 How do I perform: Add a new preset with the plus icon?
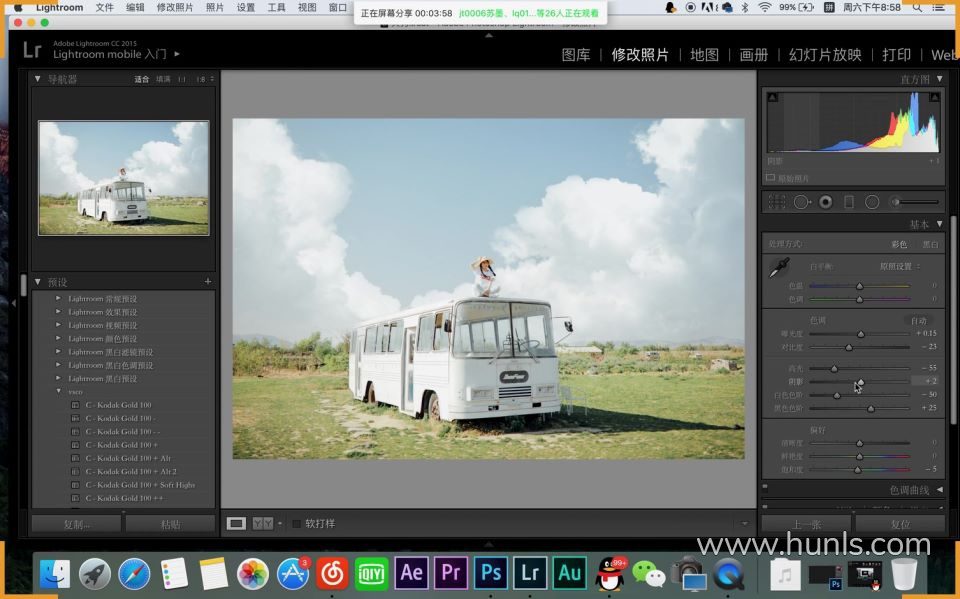coord(208,282)
